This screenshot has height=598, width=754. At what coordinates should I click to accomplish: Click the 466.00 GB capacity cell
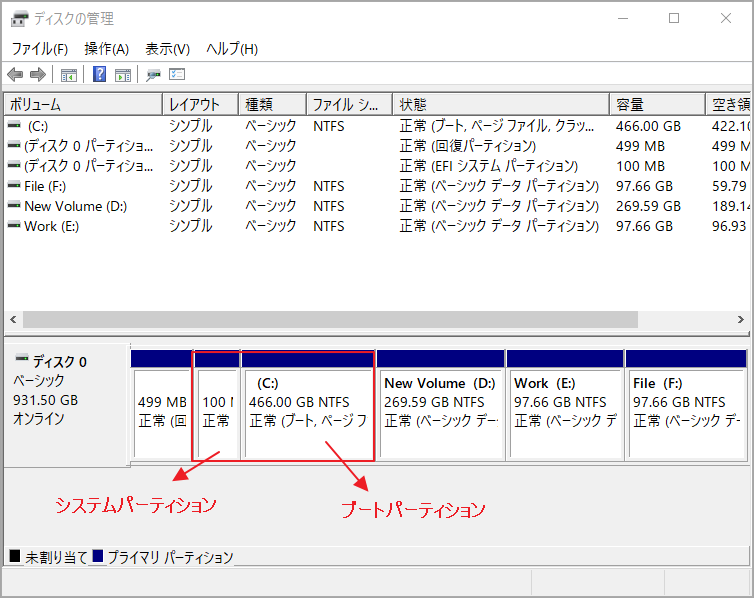(x=648, y=126)
